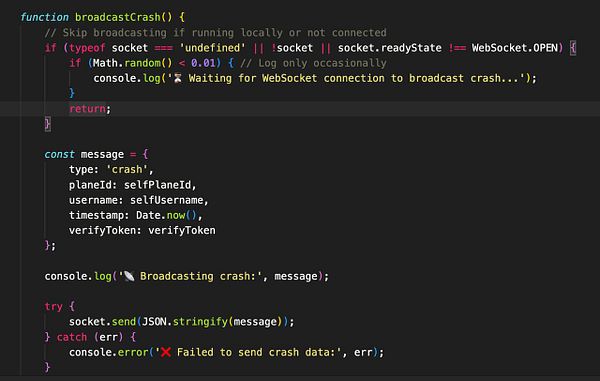Click the 'undefined' string literal
Viewport: 600px width, 381px height.
[x=212, y=48]
